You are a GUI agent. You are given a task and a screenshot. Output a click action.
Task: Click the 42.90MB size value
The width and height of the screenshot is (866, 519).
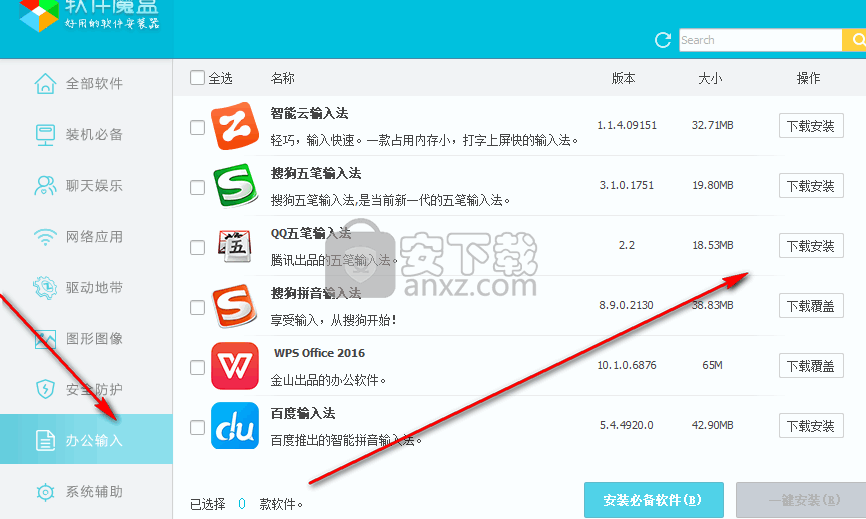(712, 425)
